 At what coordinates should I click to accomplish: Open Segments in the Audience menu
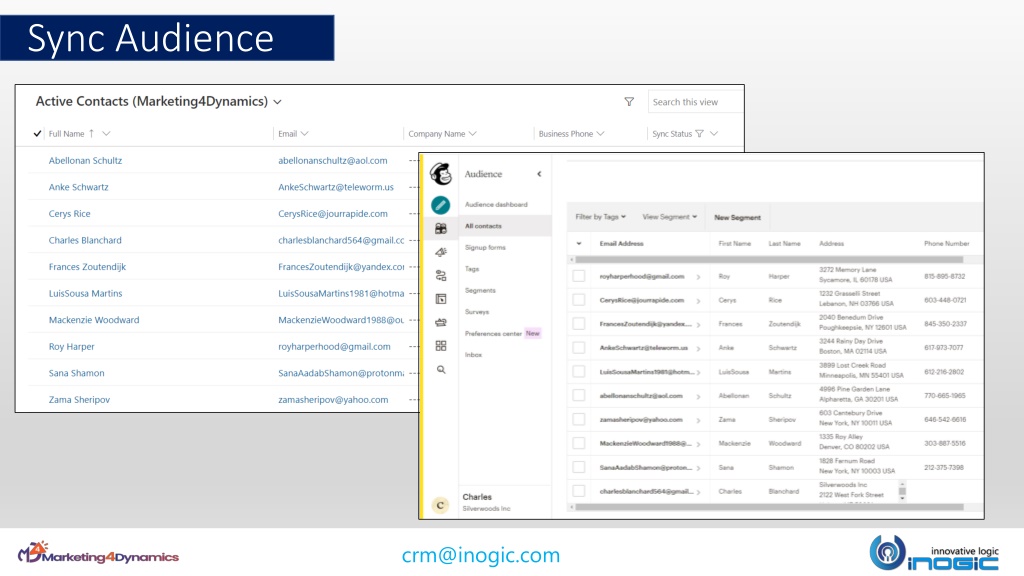pyautogui.click(x=480, y=291)
